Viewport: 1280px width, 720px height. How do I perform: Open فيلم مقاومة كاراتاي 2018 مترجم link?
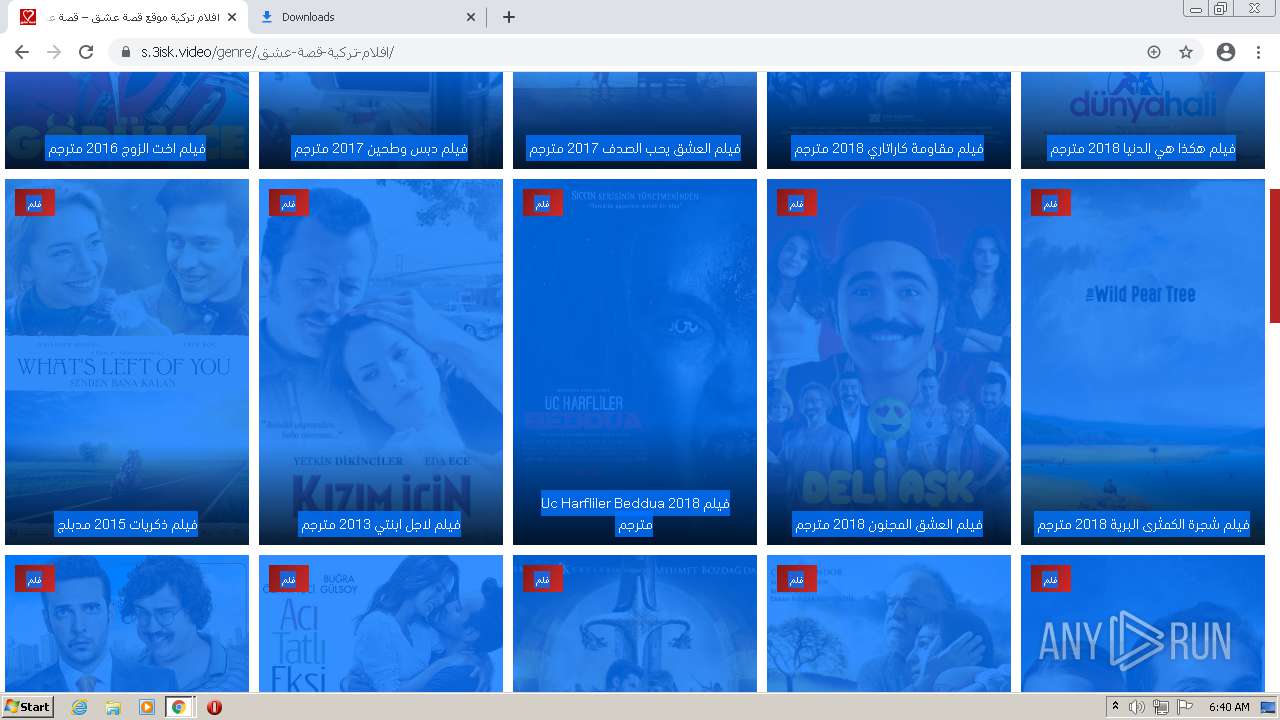[889, 149]
